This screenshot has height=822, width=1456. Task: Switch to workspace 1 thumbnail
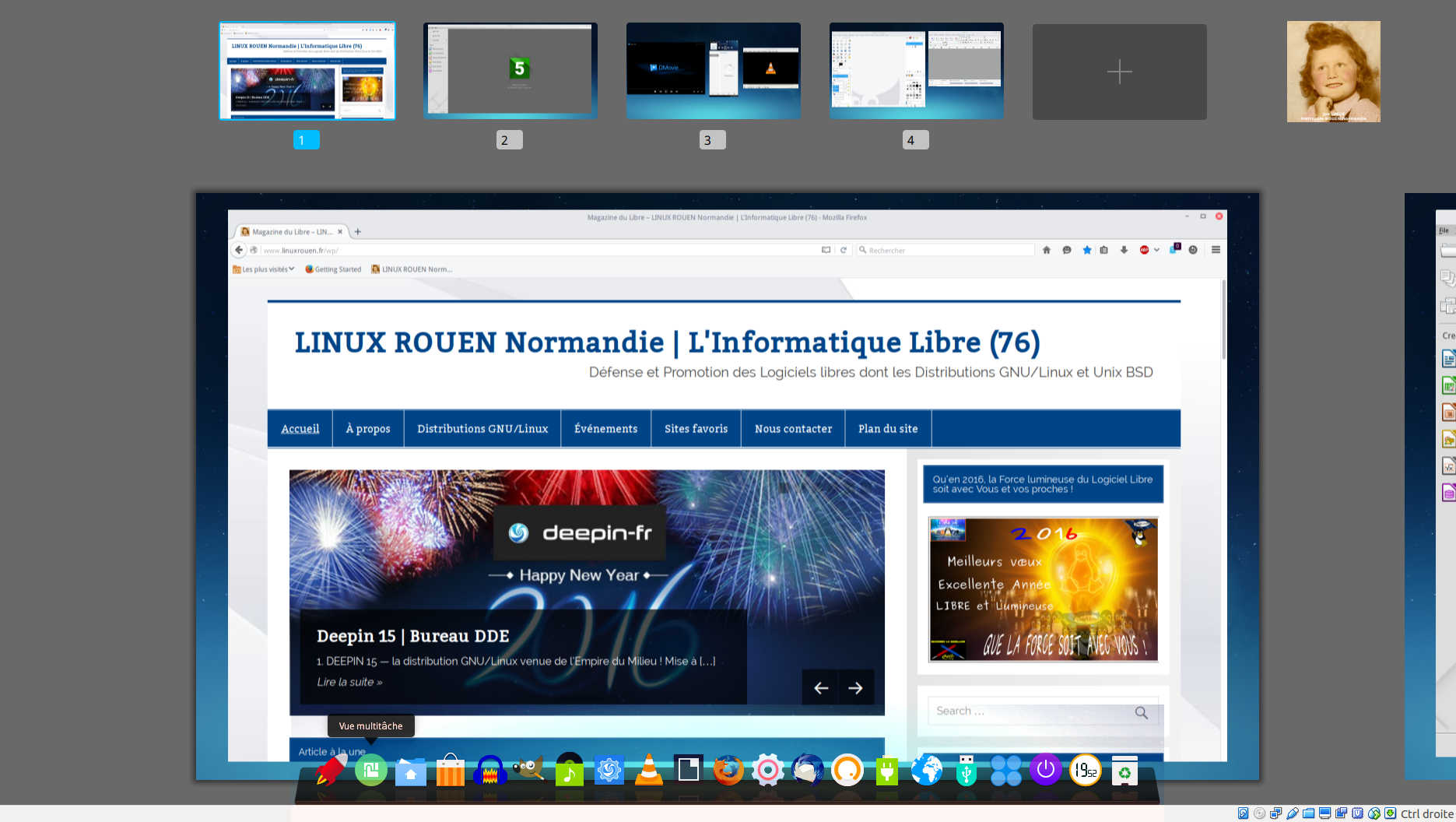coord(307,71)
